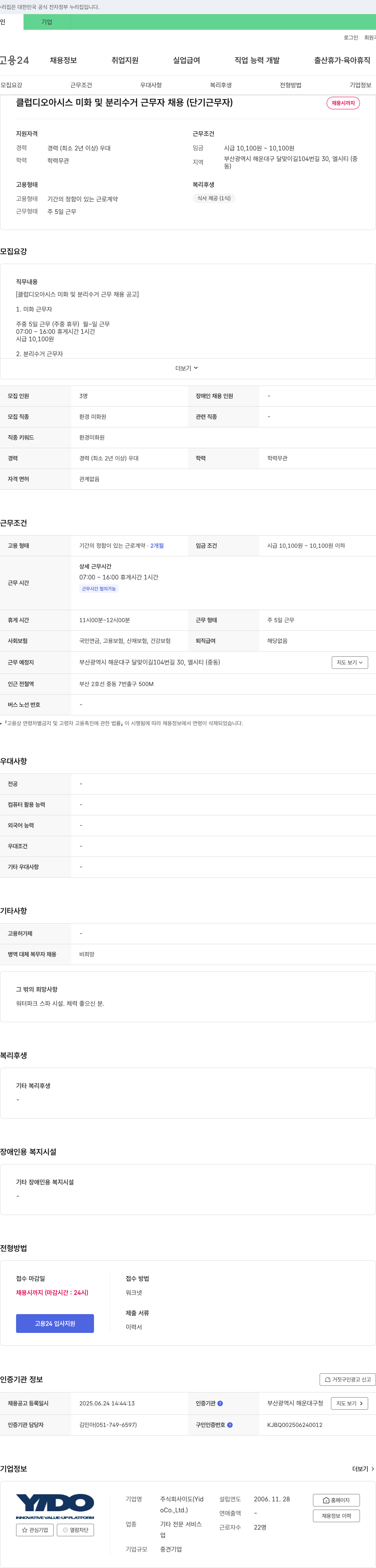Click the 채용시까지 badge

[x=343, y=103]
